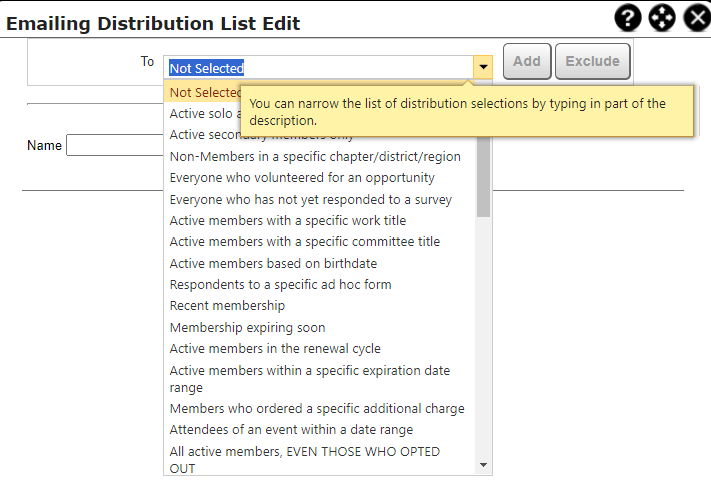Viewport: 711px width, 484px height.
Task: Pick Active members with a specific committee title
Action: [320, 242]
